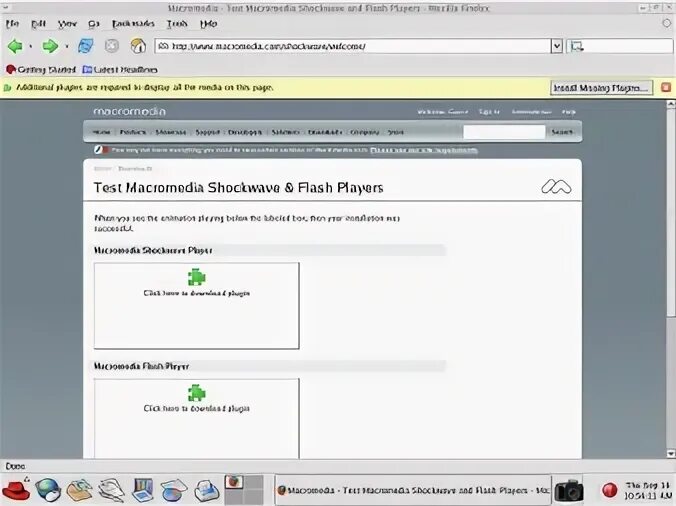Open the Red Hat main menu icon

click(16, 490)
